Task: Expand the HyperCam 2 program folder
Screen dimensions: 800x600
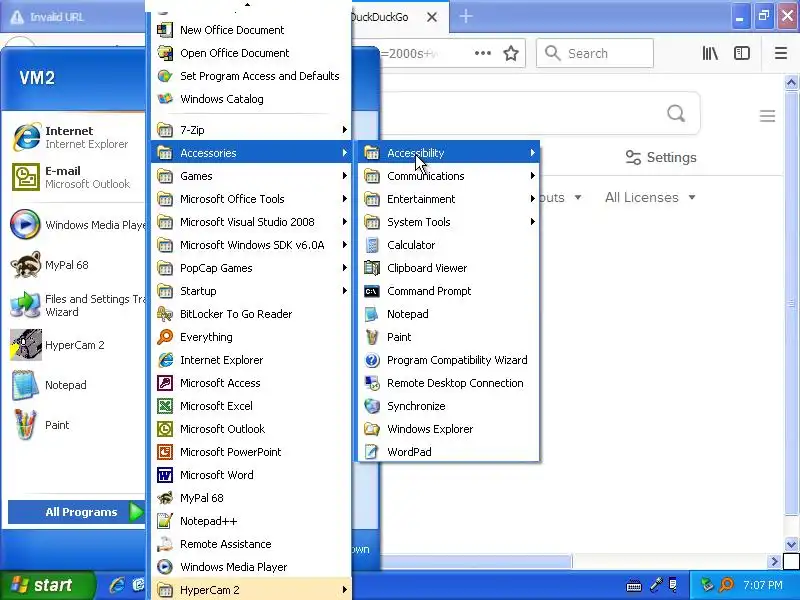Action: point(251,589)
